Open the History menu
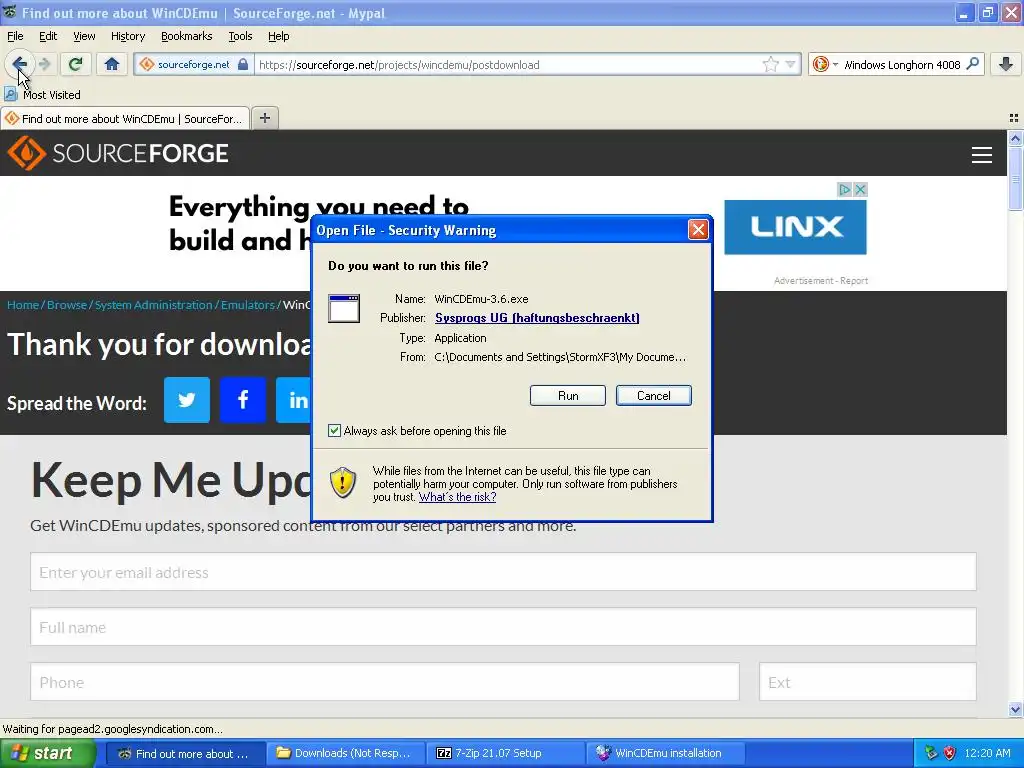 (128, 36)
